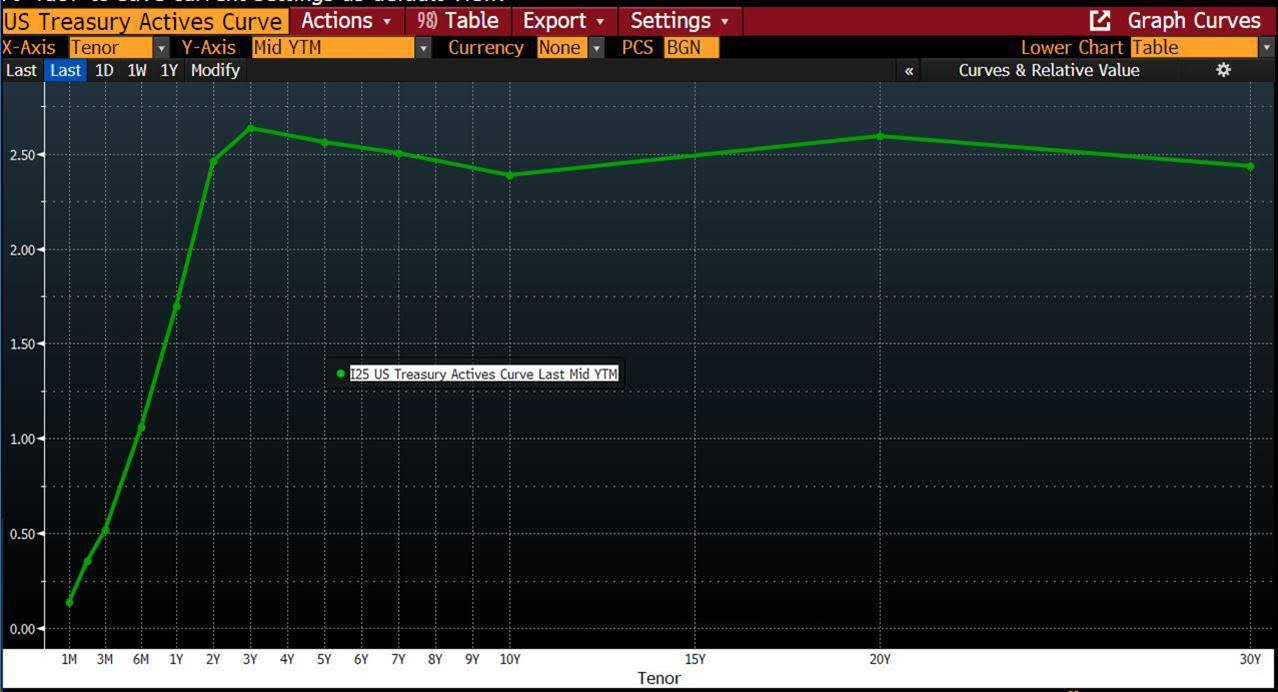
Task: Open the Graph Curves pop-out icon
Action: pyautogui.click(x=1100, y=20)
